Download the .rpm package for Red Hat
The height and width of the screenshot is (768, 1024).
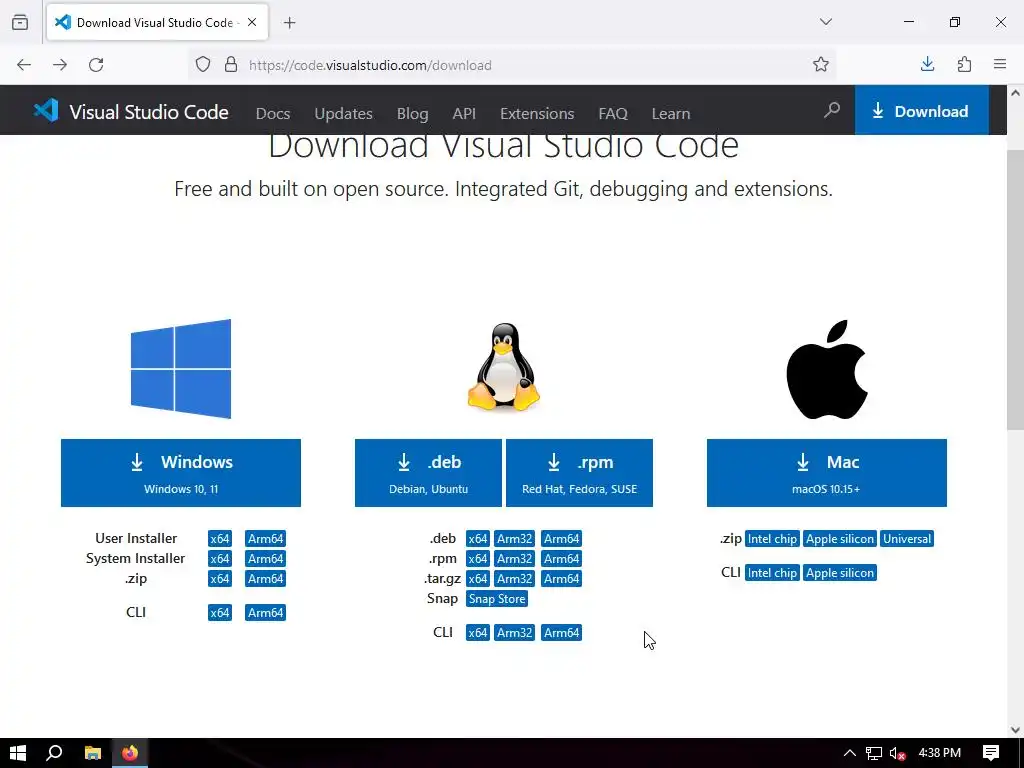(579, 473)
